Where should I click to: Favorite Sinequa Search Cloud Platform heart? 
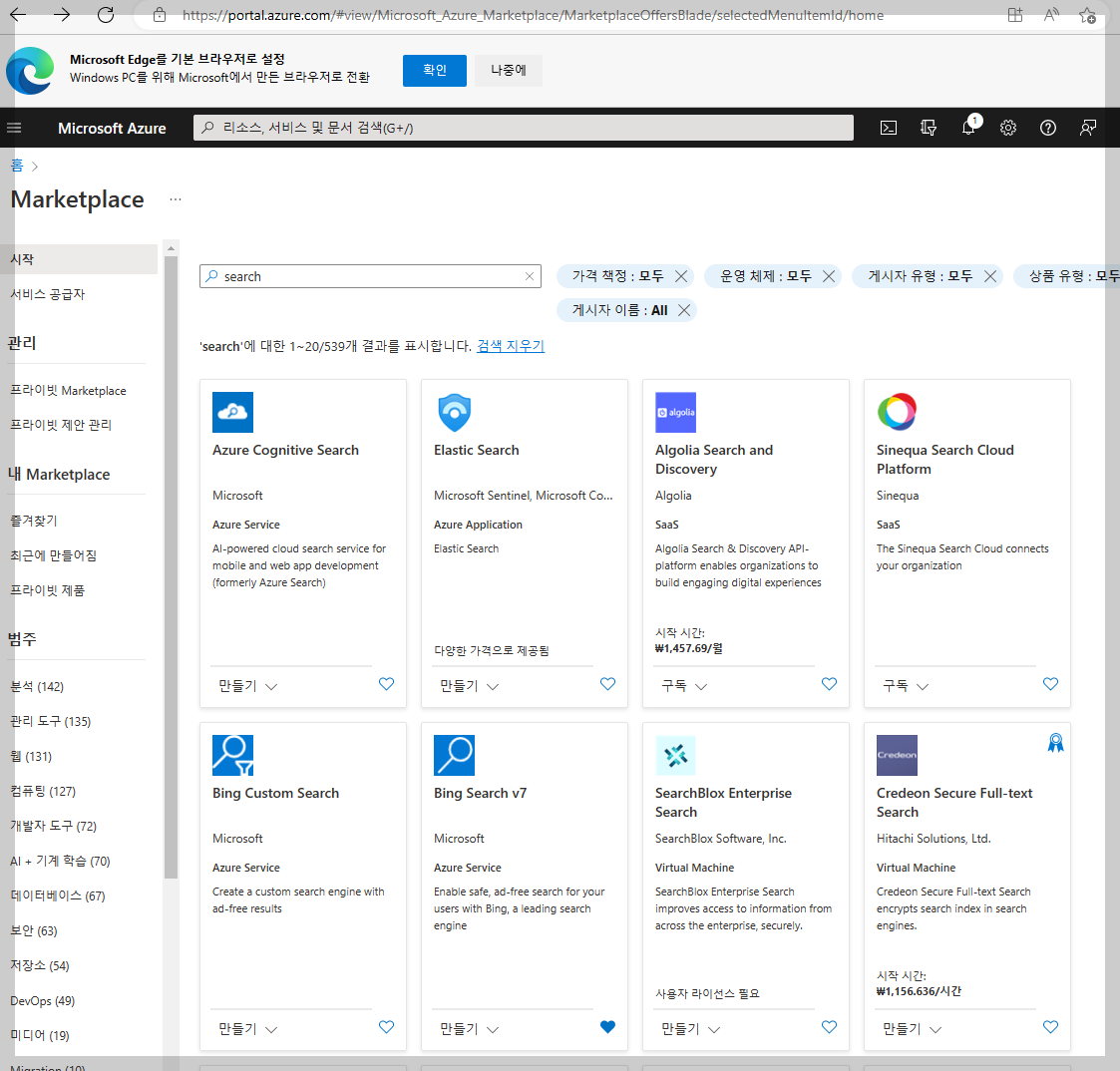1051,684
